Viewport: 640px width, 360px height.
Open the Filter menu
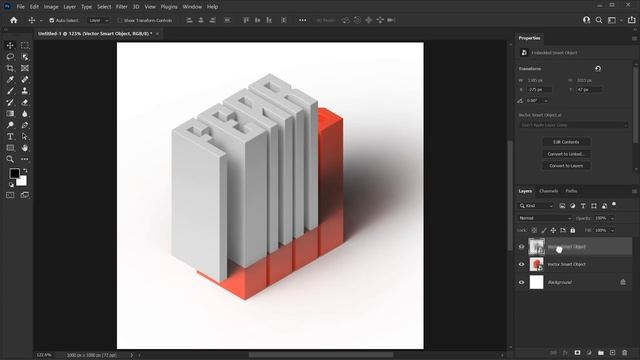pyautogui.click(x=122, y=7)
